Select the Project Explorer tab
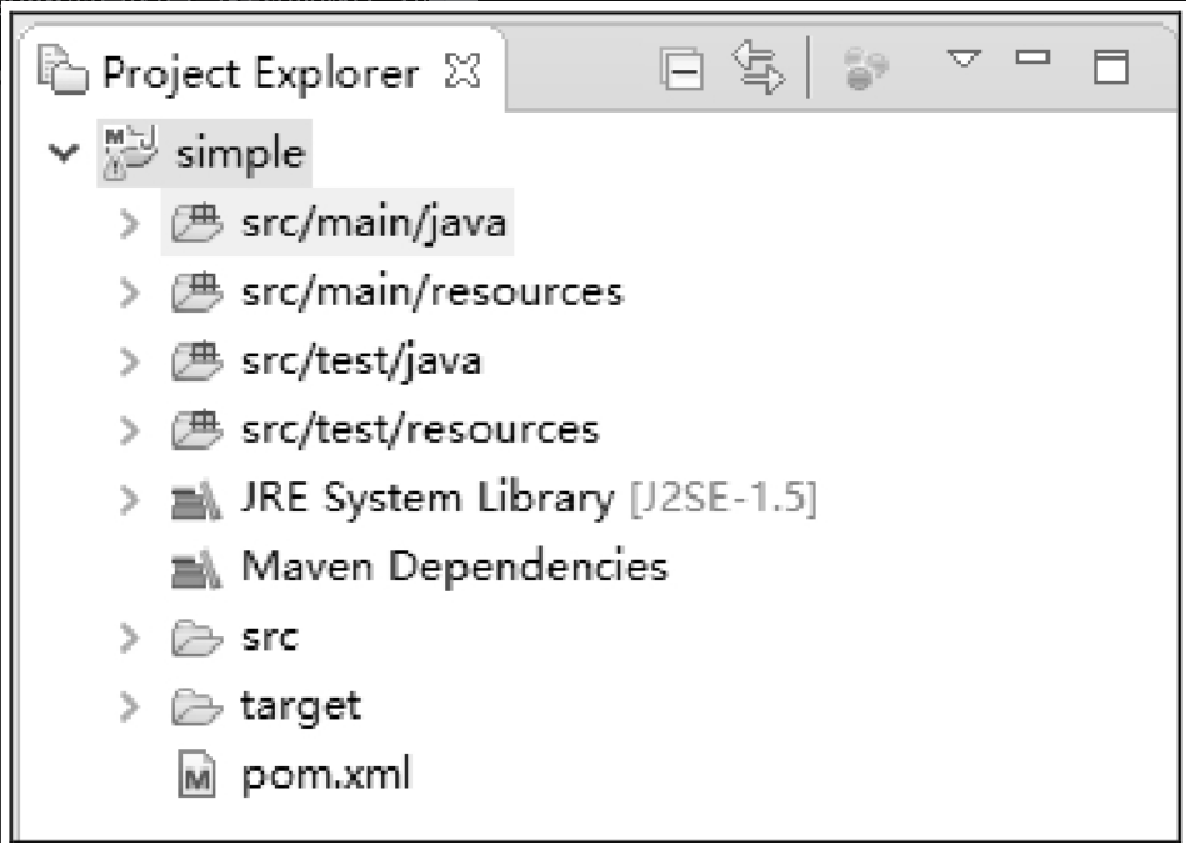This screenshot has width=1186, height=843. click(x=259, y=73)
